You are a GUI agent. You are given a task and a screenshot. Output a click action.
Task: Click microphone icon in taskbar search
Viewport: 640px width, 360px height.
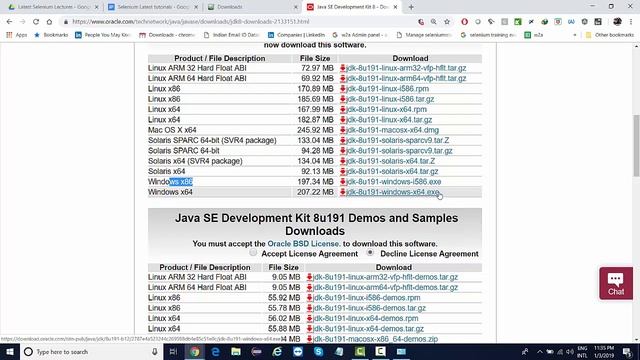point(155,351)
